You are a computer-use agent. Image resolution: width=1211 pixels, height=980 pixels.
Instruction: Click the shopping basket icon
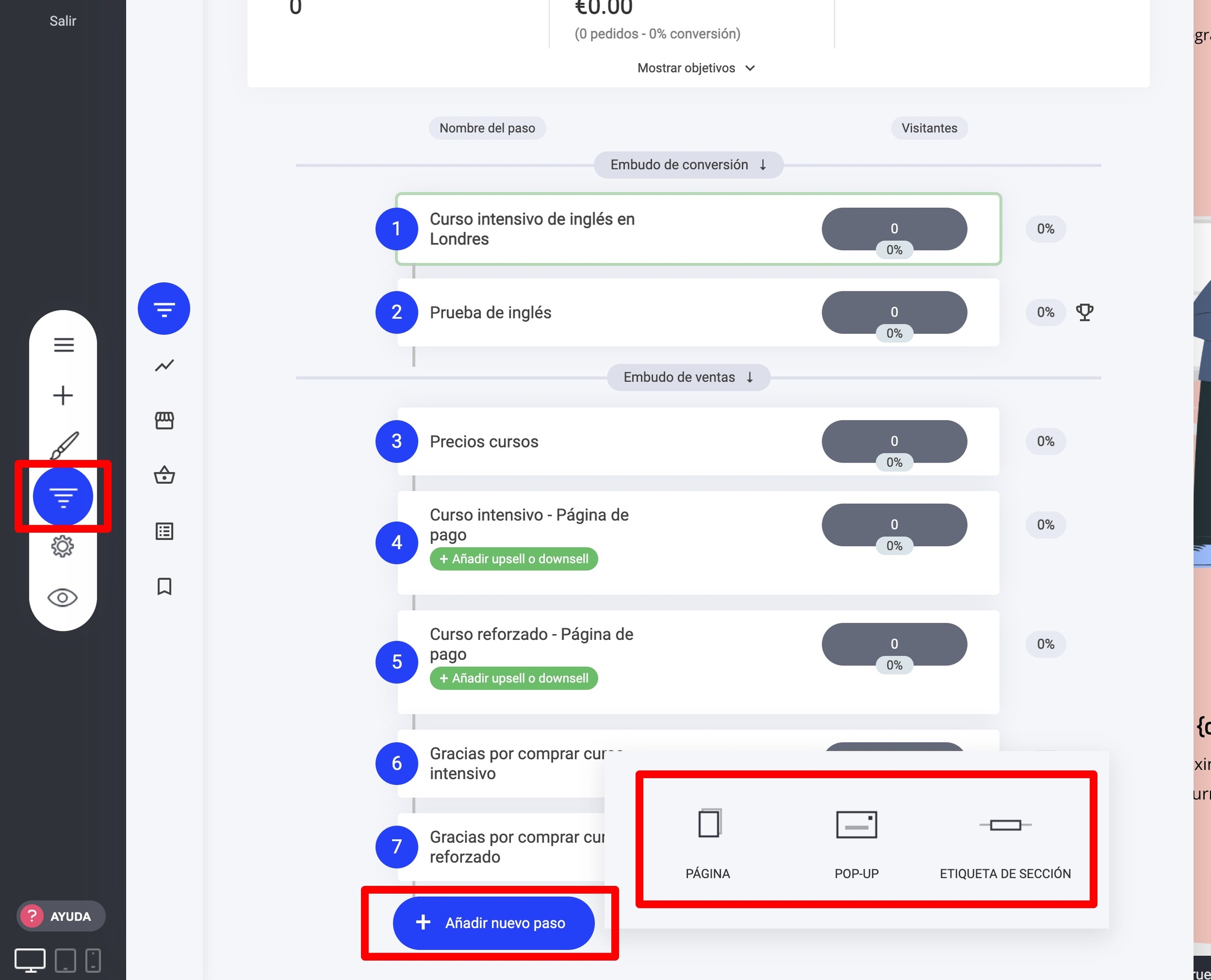pos(164,475)
